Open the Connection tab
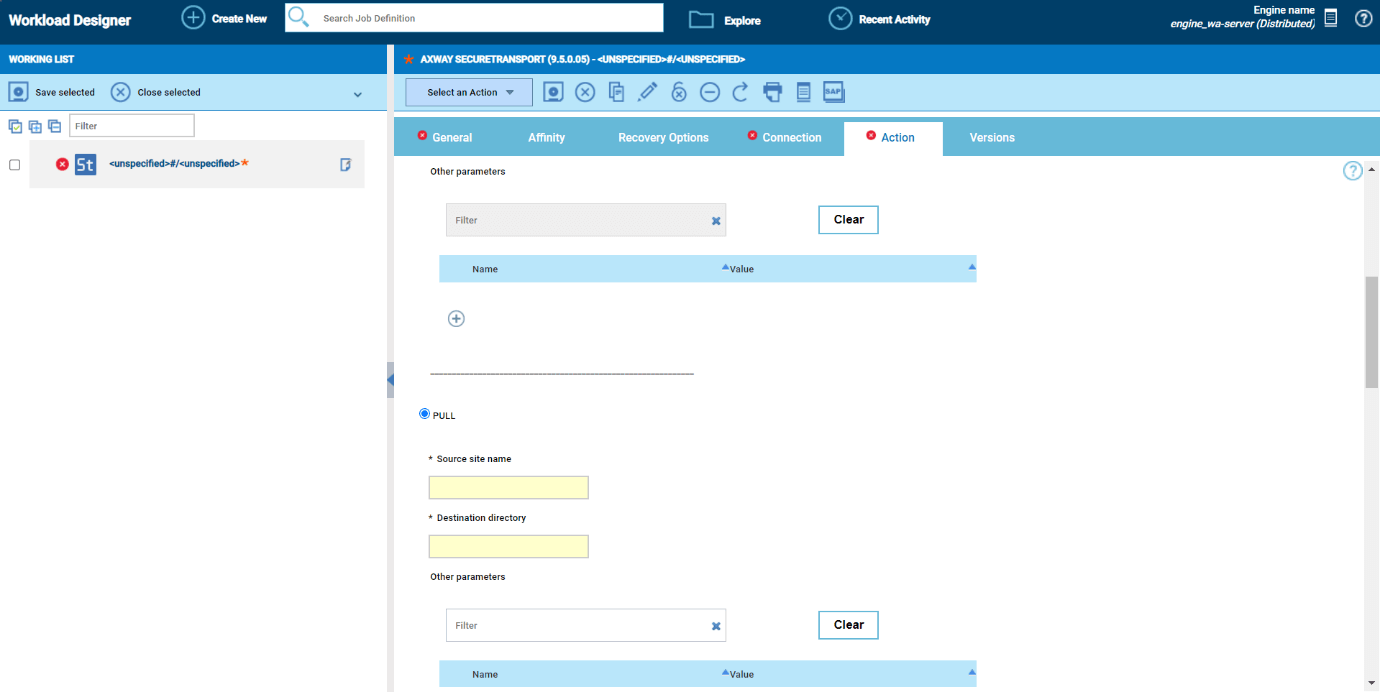 [791, 138]
